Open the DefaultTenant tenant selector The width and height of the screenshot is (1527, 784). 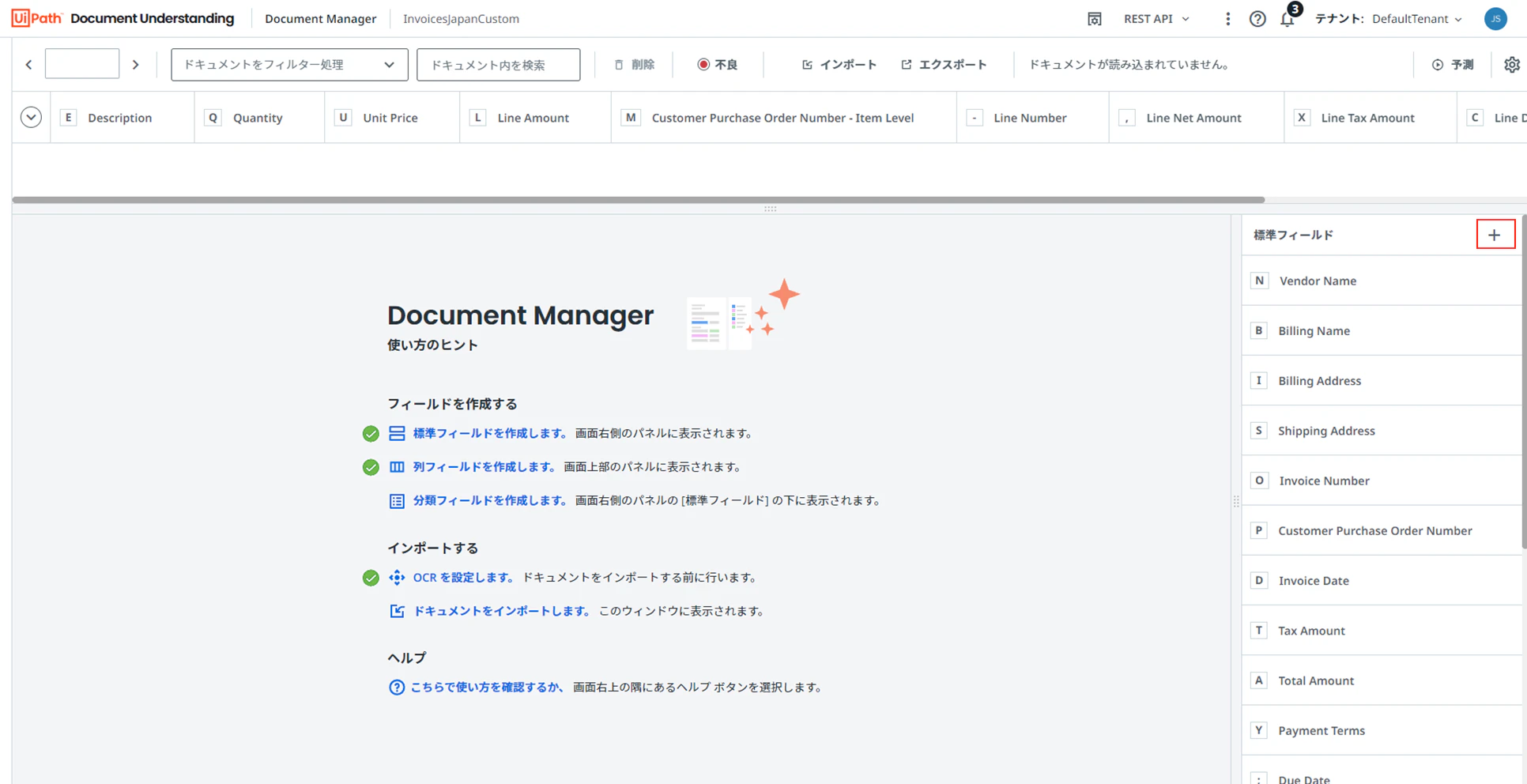coord(1416,19)
